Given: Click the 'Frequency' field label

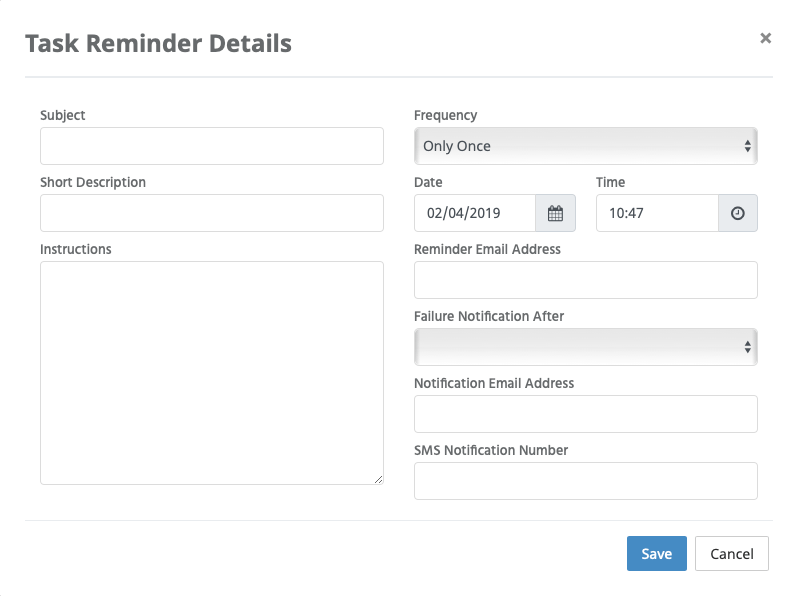Looking at the screenshot, I should point(446,116).
